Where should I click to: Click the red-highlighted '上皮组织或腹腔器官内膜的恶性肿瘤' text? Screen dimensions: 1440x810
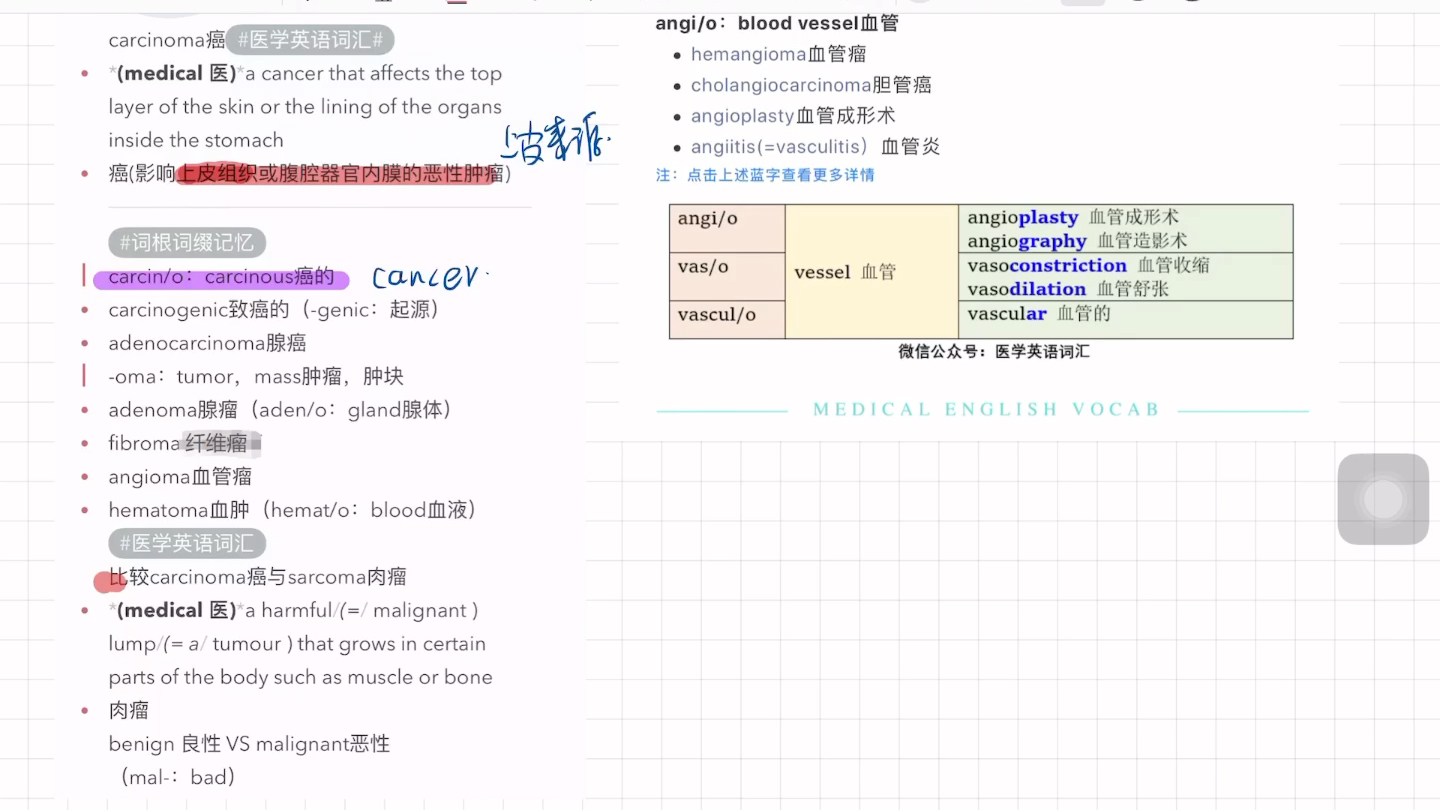click(340, 174)
